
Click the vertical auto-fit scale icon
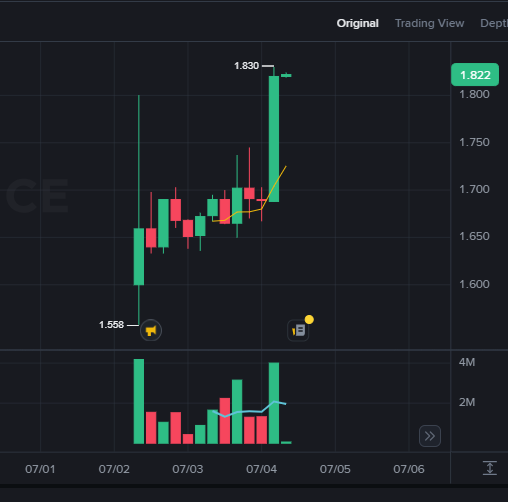[490, 468]
